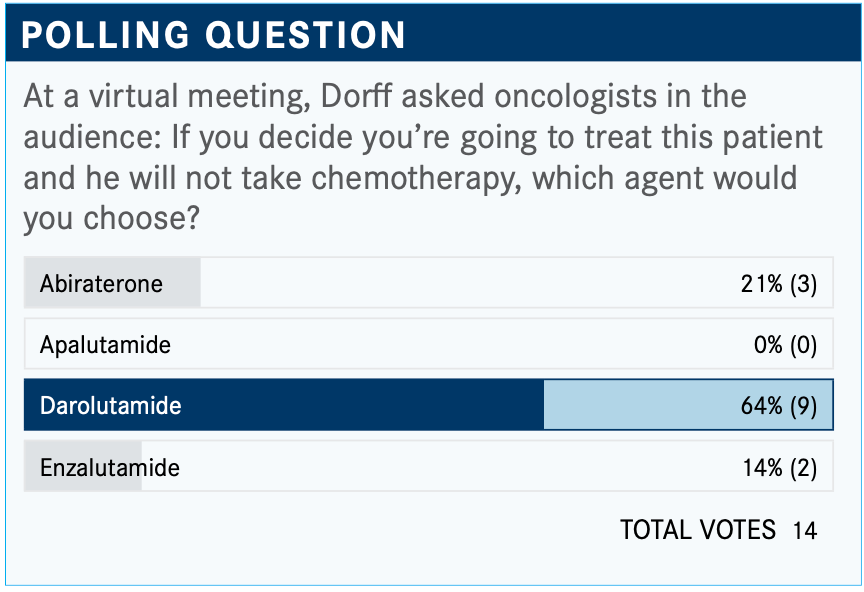Click the word QUESTION in the header
The height and width of the screenshot is (592, 864).
pos(306,35)
